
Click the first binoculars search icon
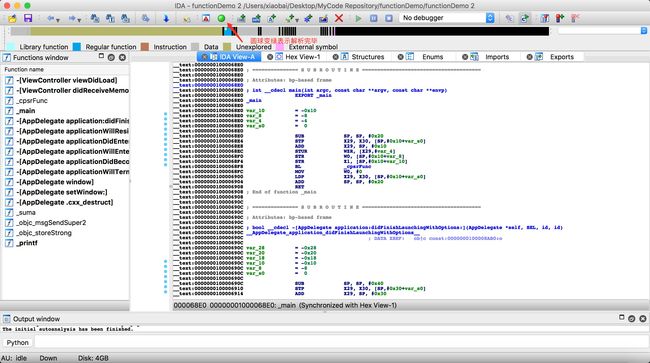pos(95,18)
